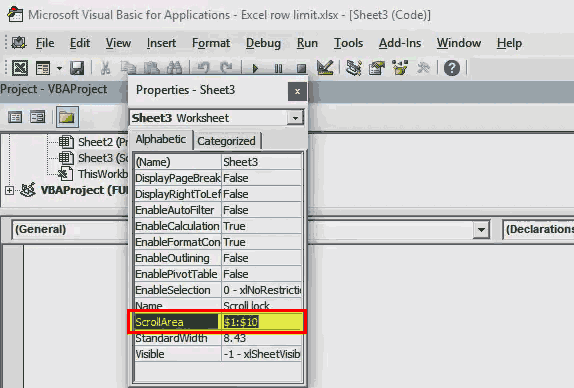This screenshot has height=388, width=574.
Task: Click the Save toolbar icon
Action: click(x=77, y=68)
